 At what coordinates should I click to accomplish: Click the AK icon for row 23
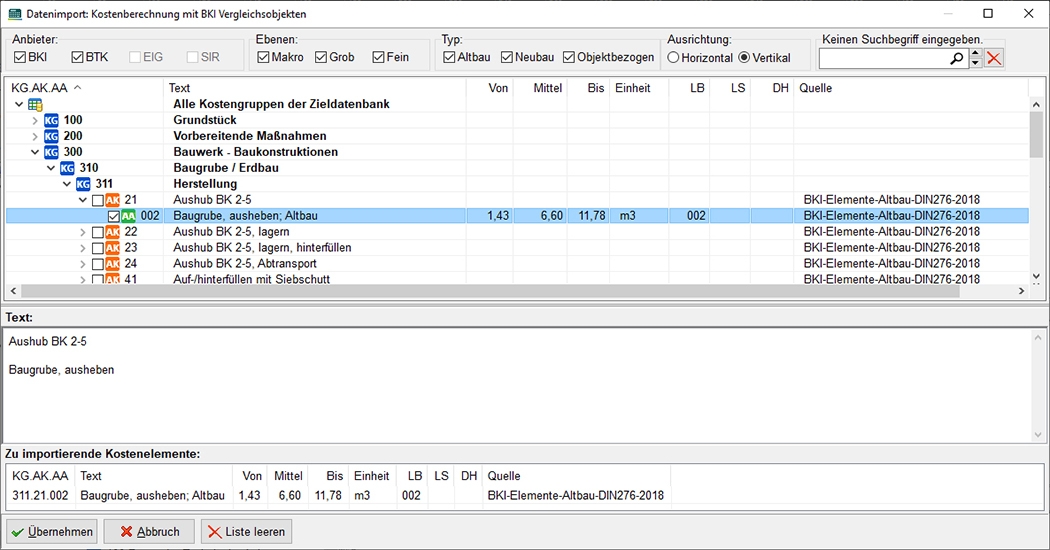click(x=112, y=248)
